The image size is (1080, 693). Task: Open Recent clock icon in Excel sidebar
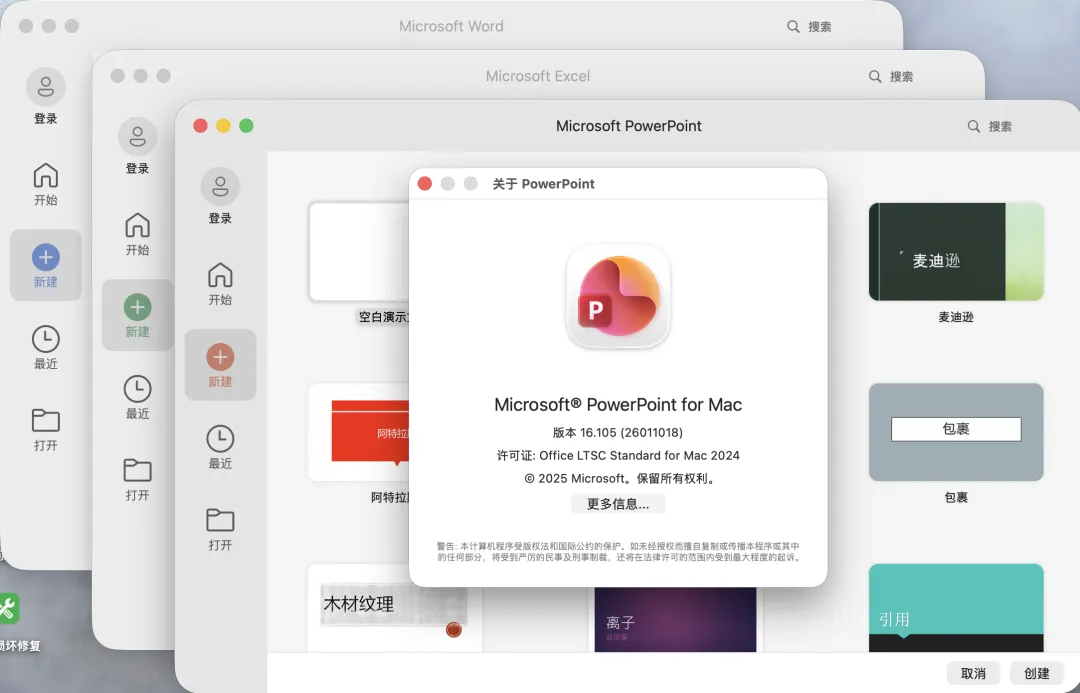point(137,389)
